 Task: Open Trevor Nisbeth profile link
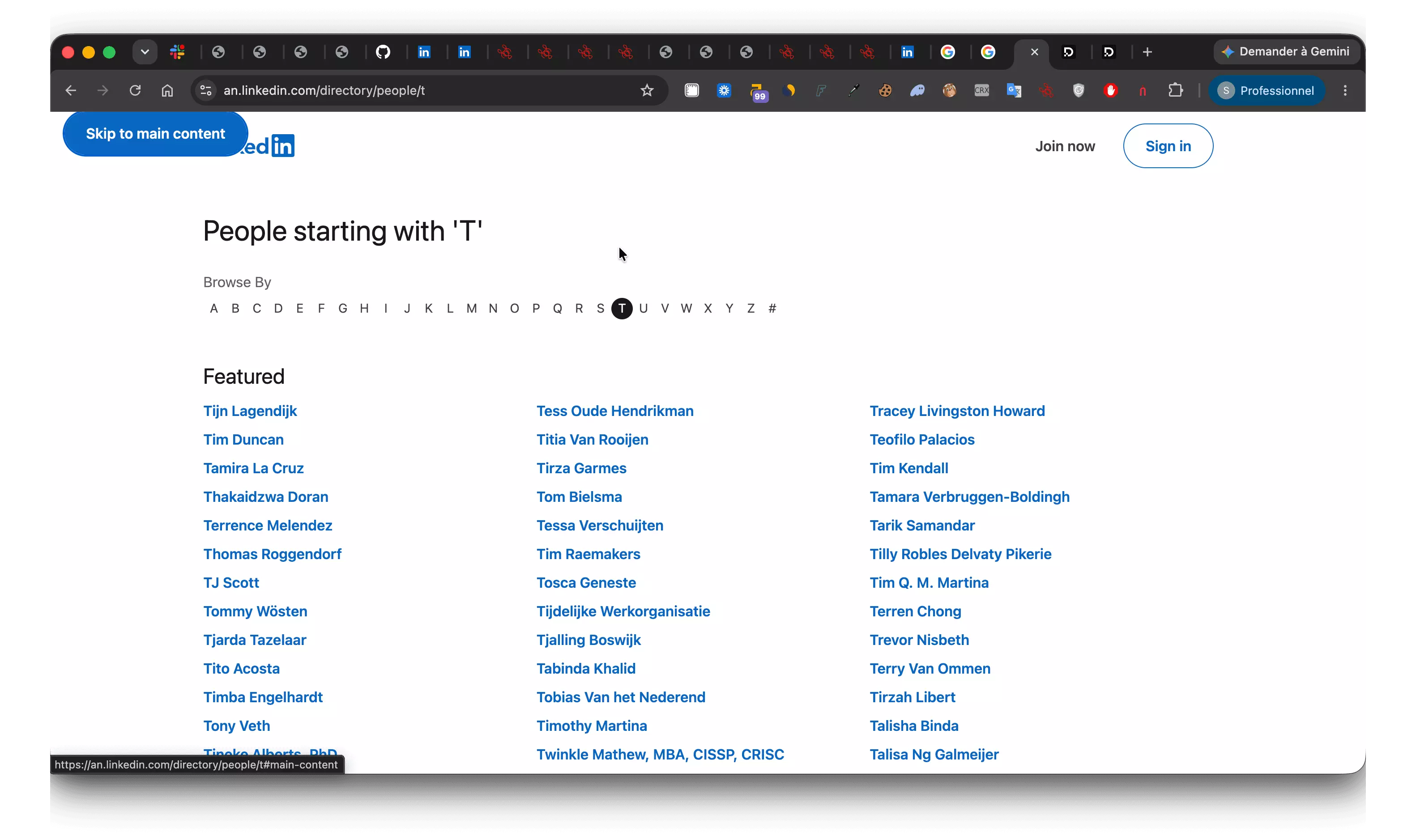(x=920, y=640)
